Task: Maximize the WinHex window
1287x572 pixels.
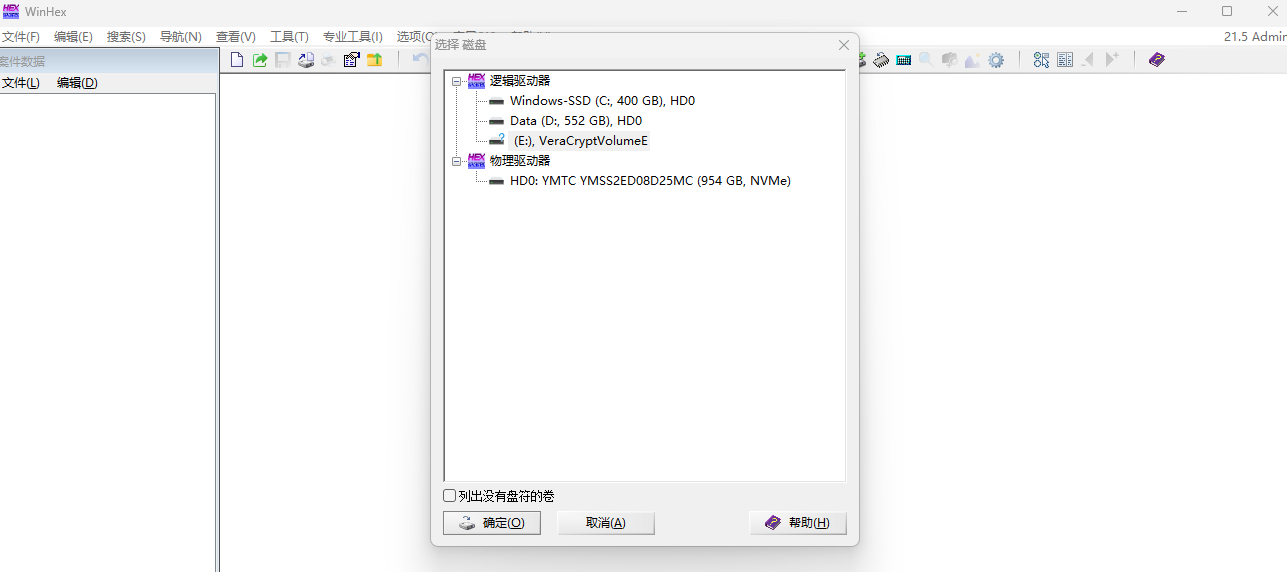Action: click(x=1227, y=11)
